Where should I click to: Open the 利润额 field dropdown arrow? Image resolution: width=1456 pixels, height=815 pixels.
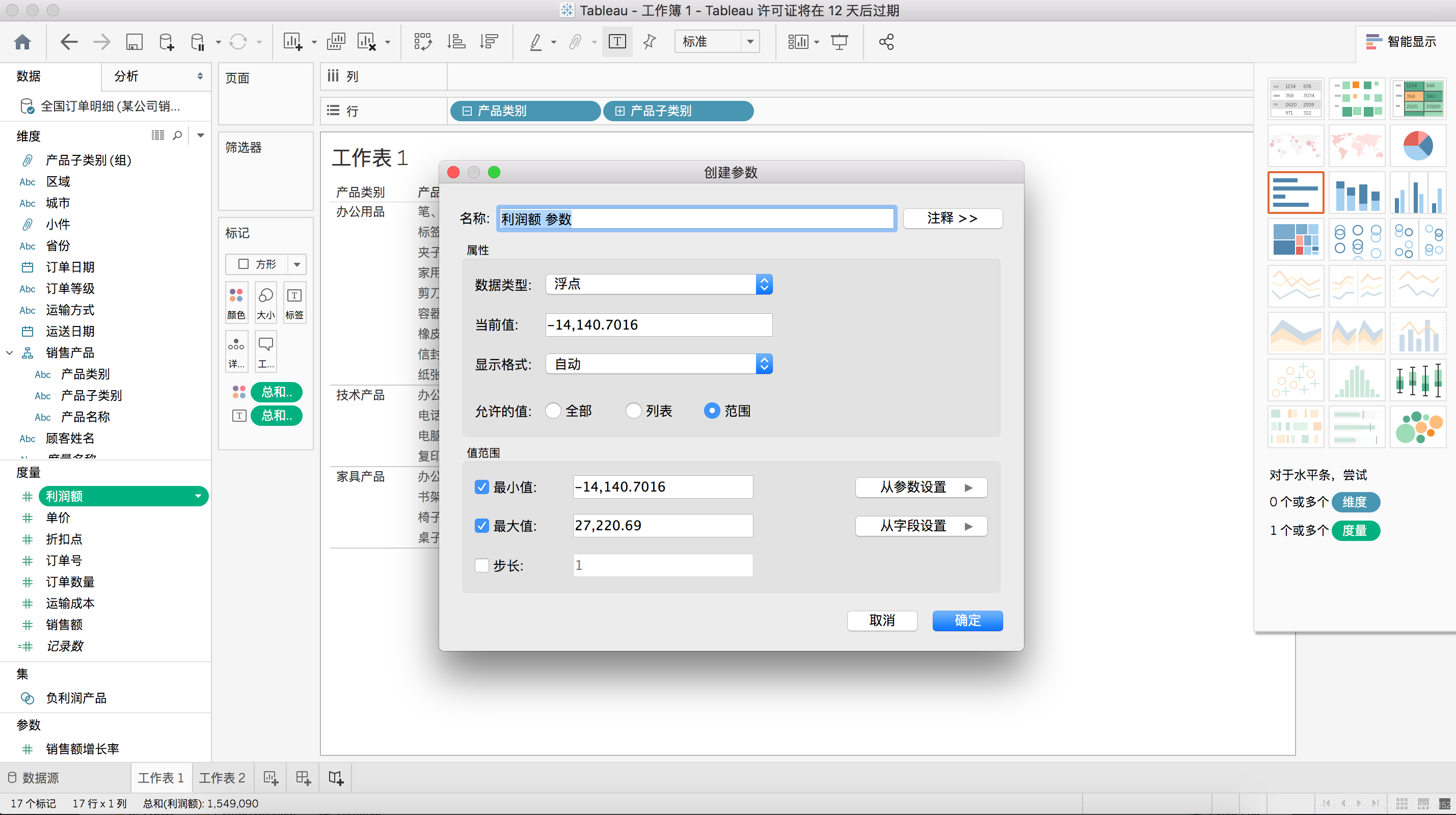click(198, 496)
